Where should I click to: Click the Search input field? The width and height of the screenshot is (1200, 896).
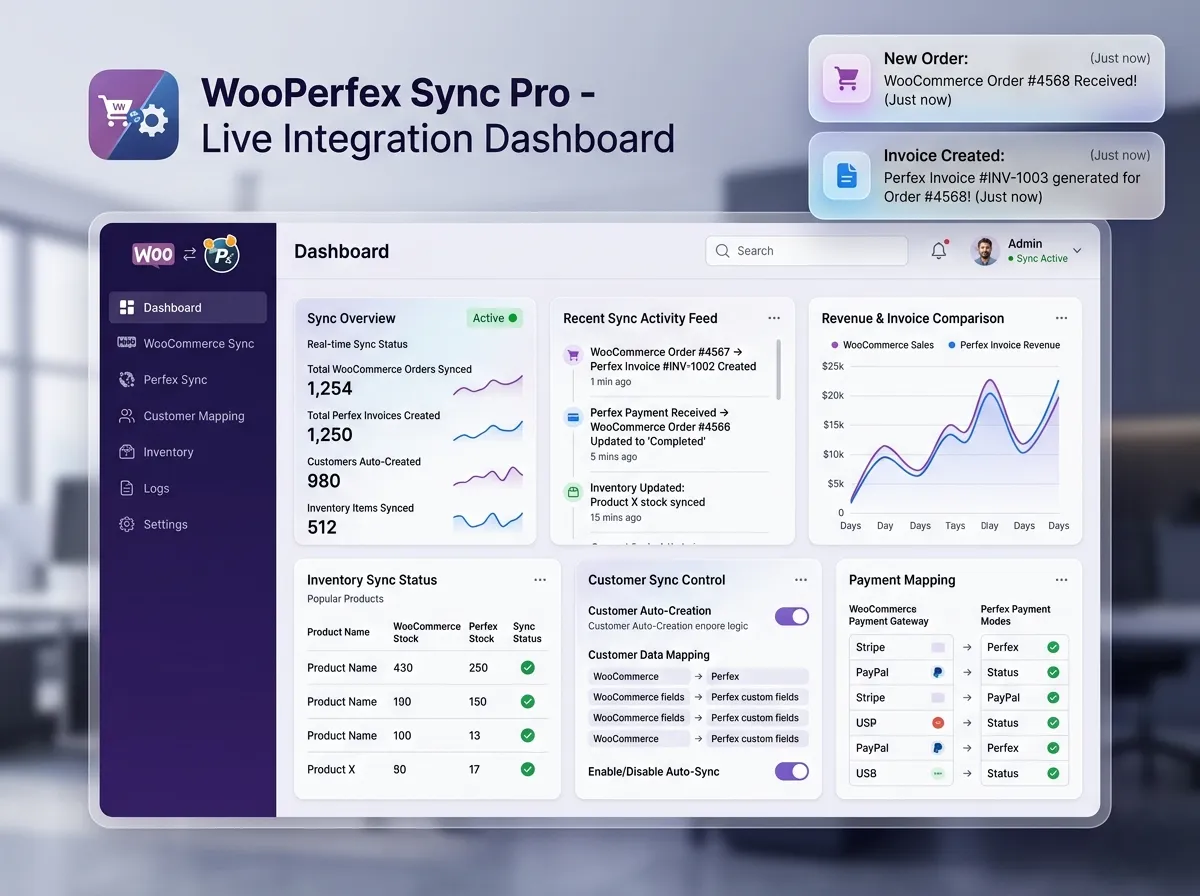806,250
